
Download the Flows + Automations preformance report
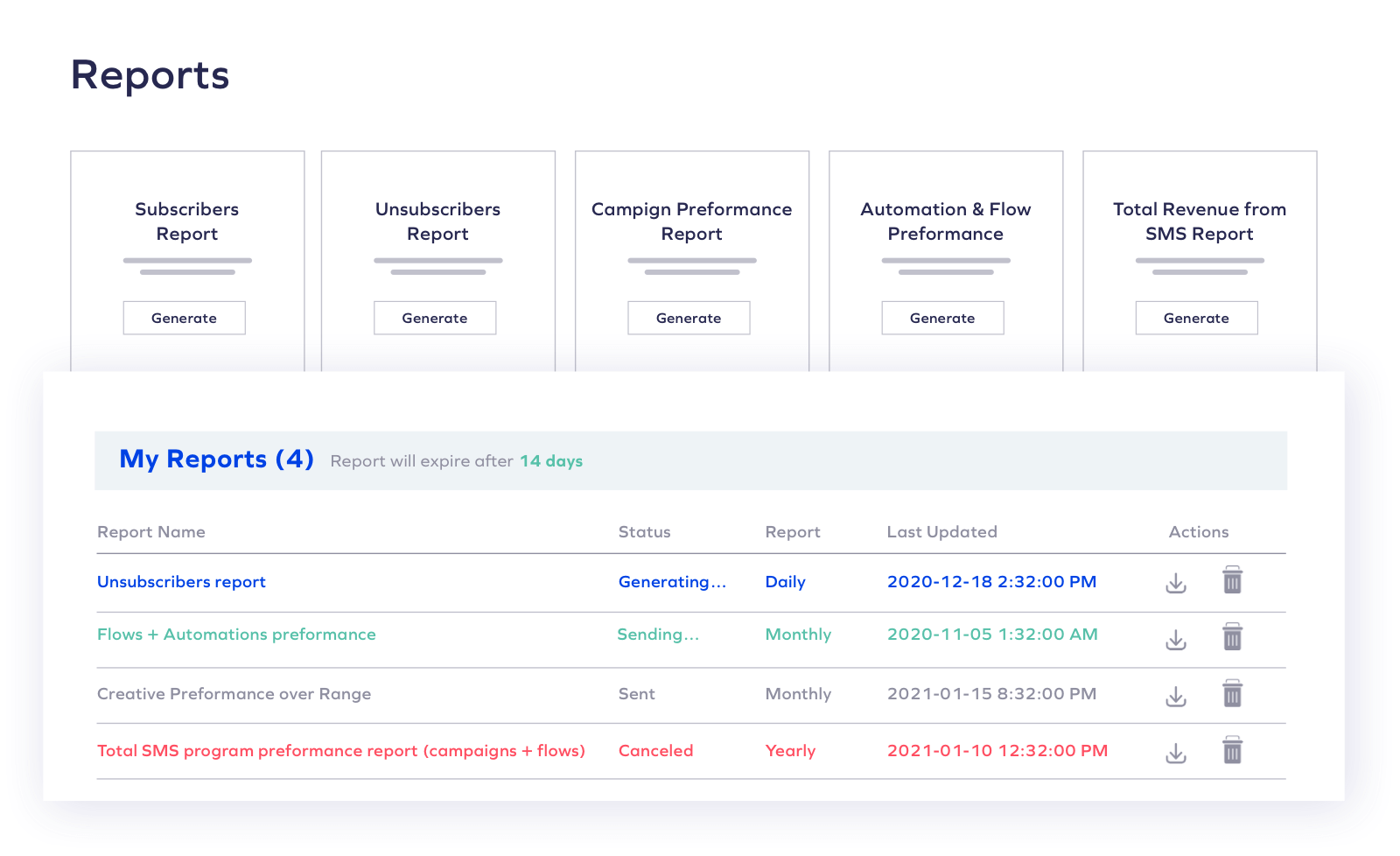[1176, 639]
